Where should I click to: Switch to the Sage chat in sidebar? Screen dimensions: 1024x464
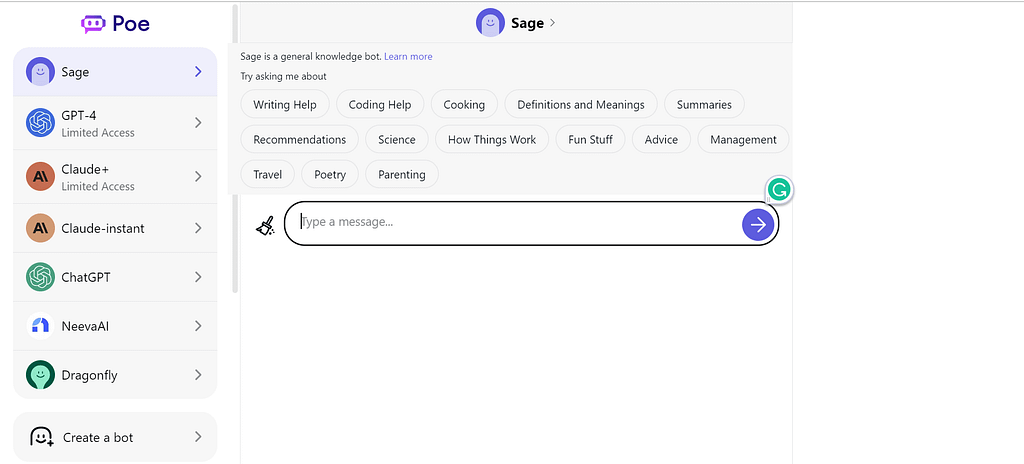[x=115, y=72]
